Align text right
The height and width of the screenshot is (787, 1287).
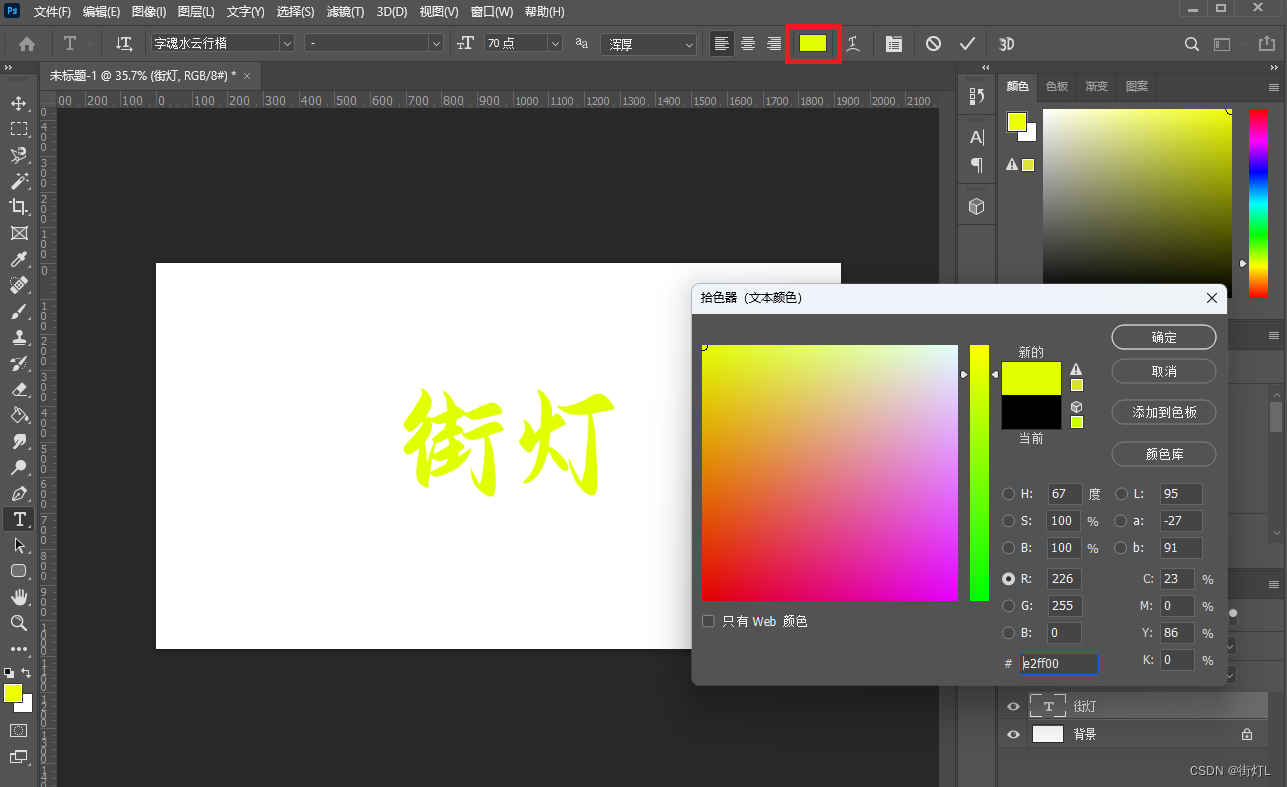(773, 44)
